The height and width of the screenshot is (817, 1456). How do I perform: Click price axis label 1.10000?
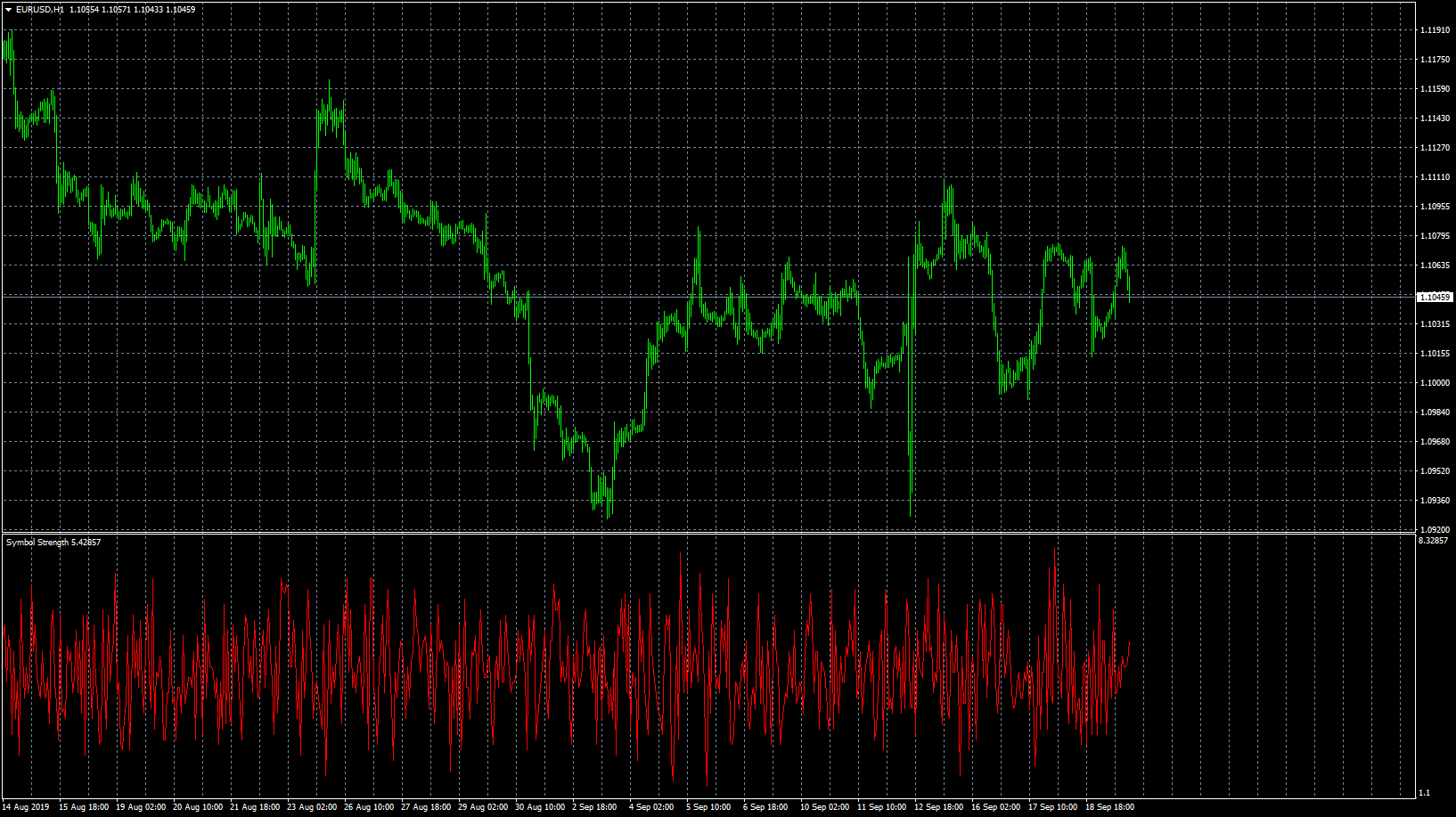click(x=1435, y=383)
